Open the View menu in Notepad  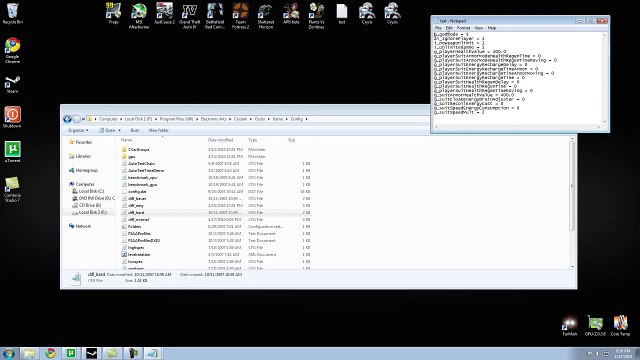tap(479, 28)
